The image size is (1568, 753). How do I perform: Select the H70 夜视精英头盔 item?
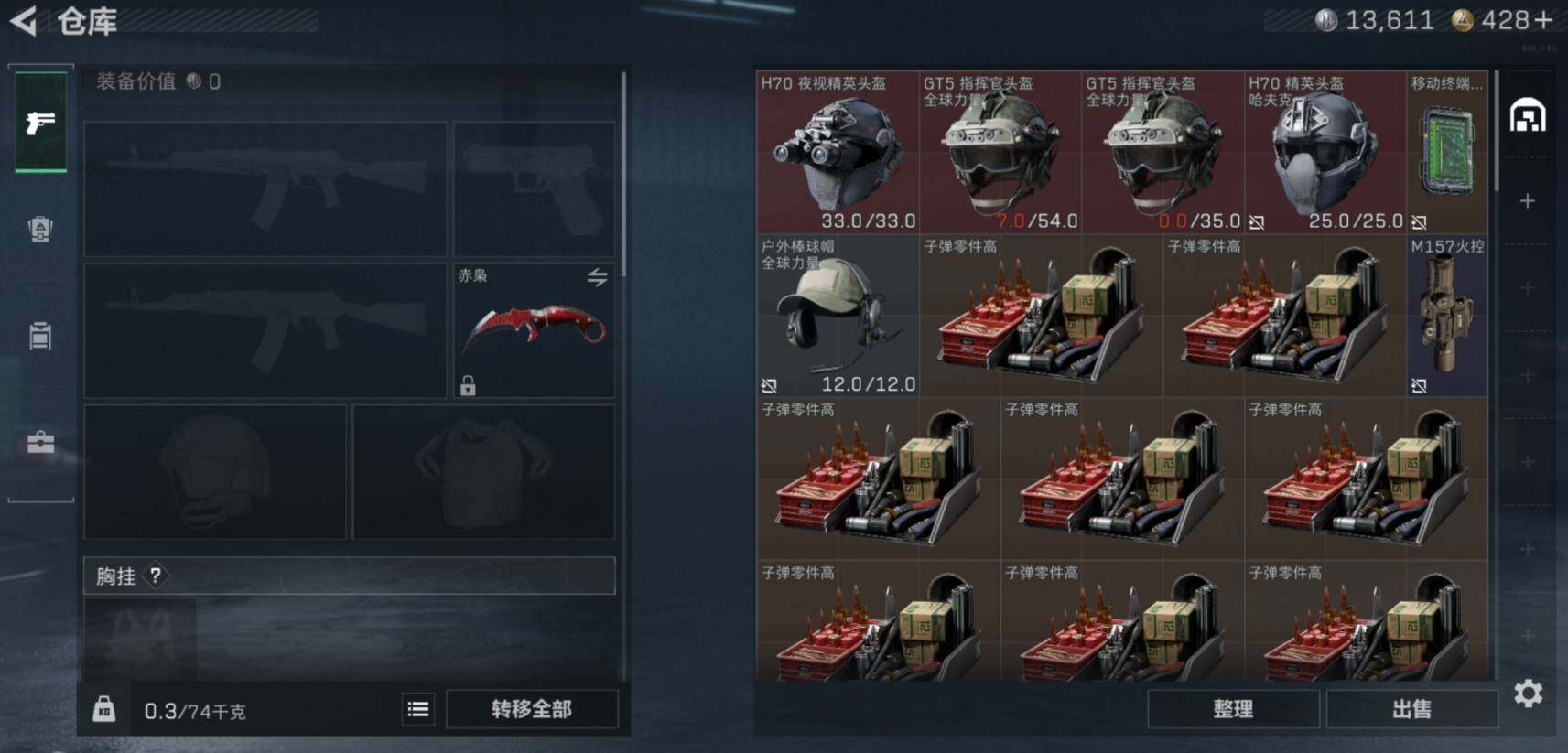(x=837, y=152)
